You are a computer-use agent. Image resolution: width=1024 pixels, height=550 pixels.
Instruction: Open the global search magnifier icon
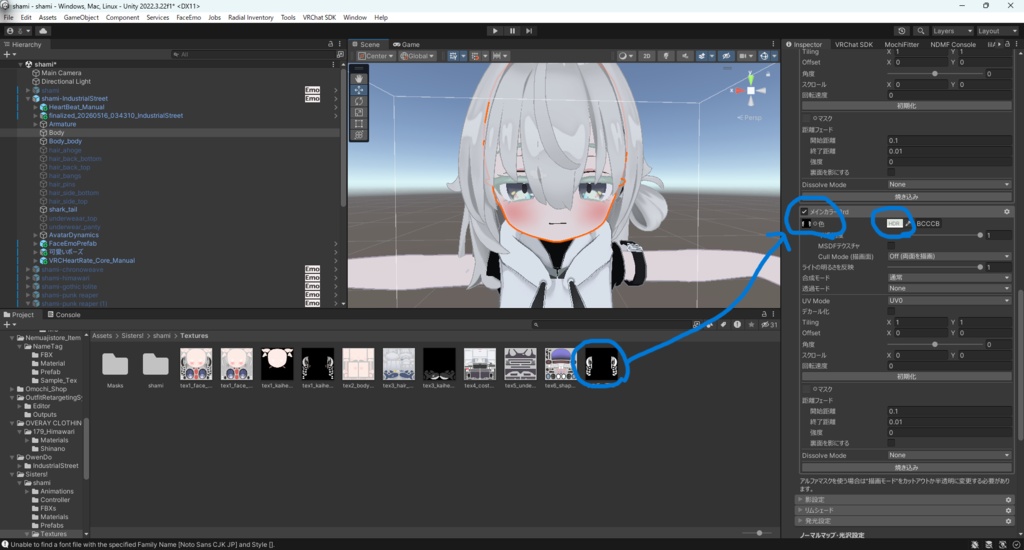[921, 31]
